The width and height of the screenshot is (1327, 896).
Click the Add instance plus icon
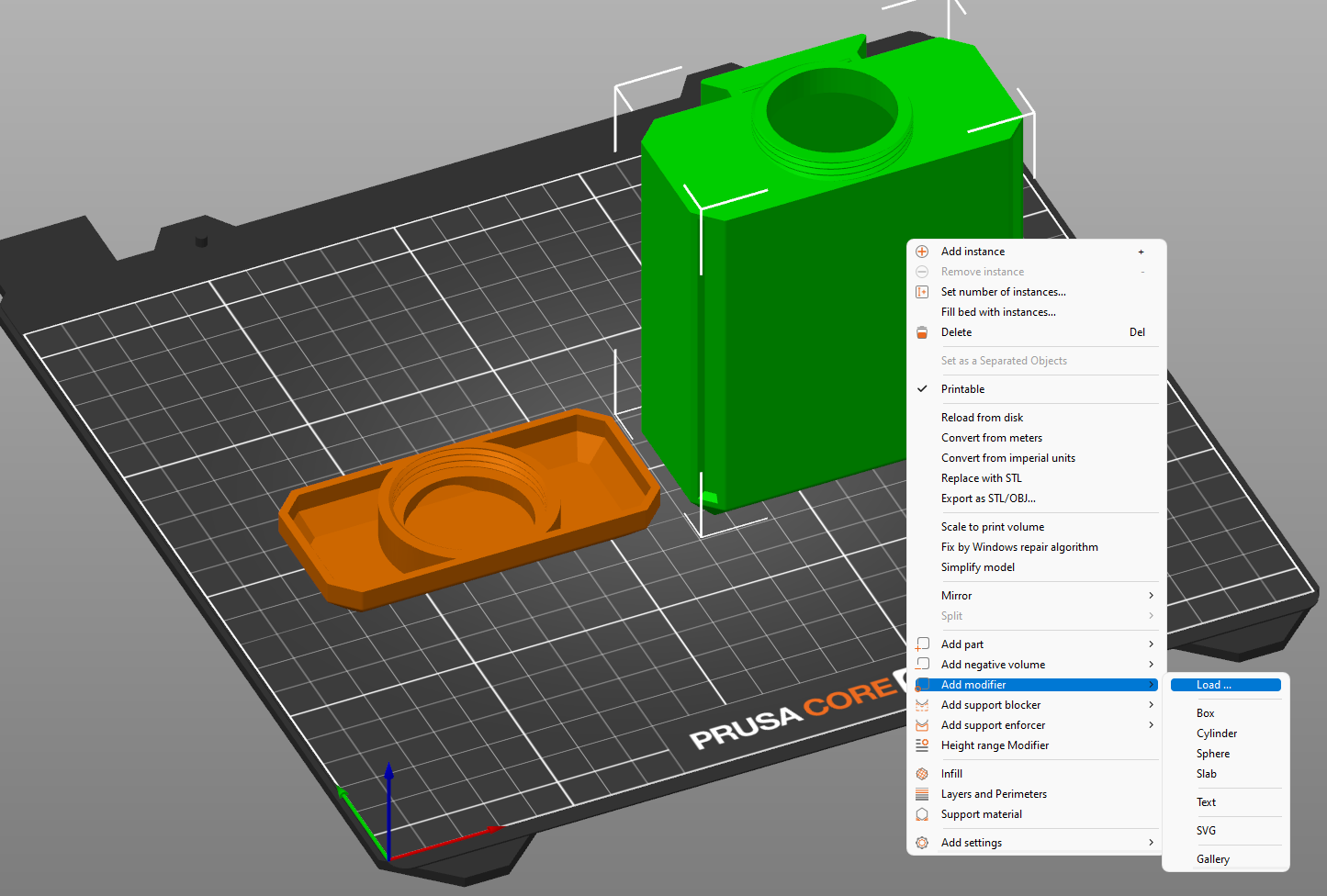(x=922, y=252)
